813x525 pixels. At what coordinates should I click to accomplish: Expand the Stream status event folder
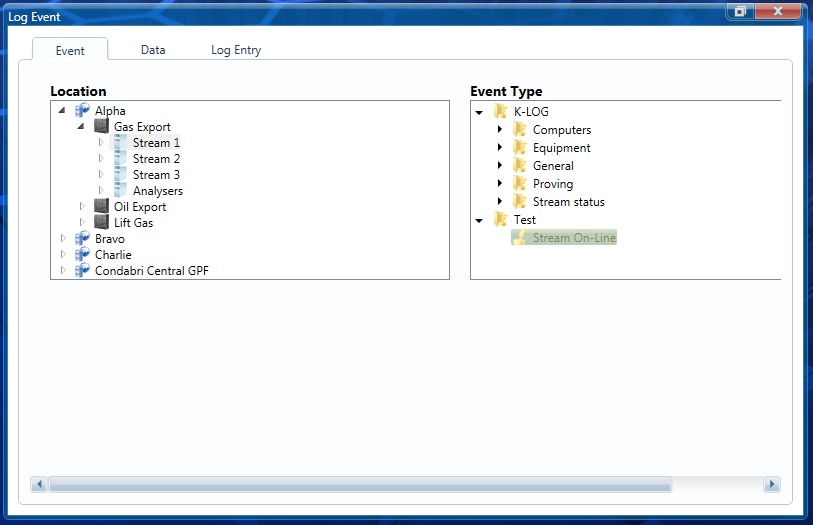[499, 201]
